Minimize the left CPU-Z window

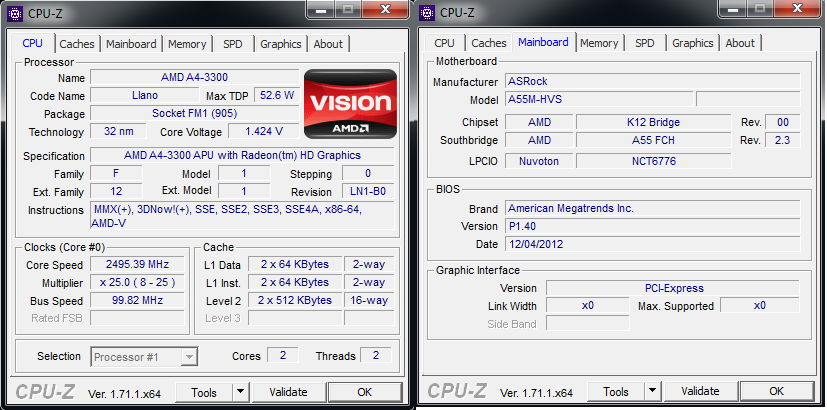point(323,9)
